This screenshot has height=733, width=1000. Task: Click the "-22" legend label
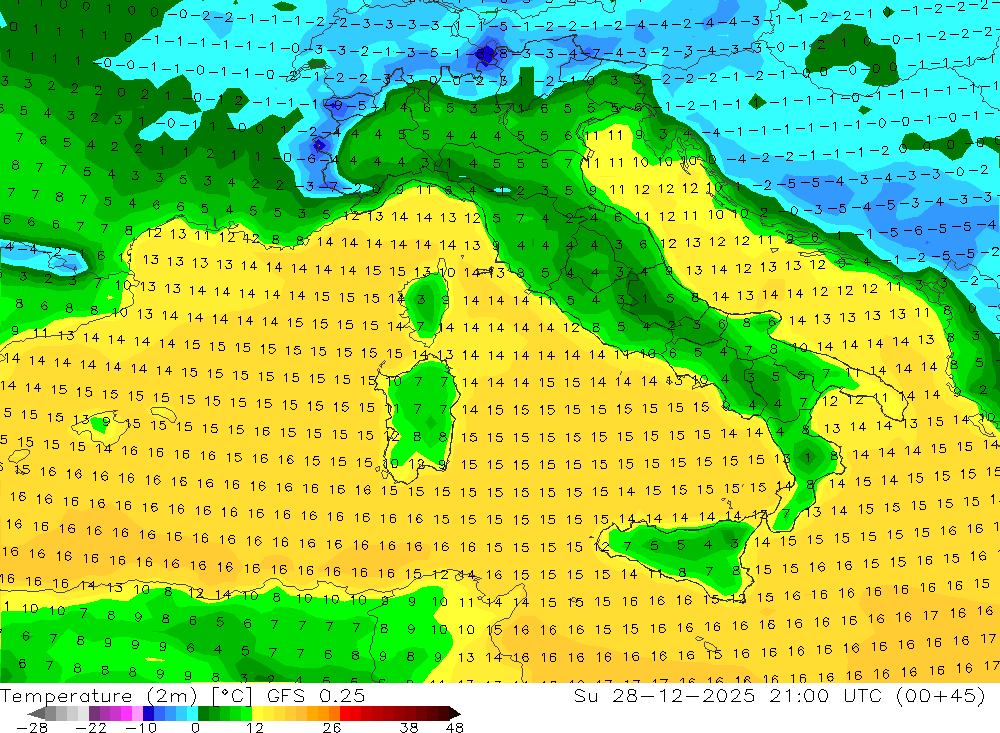pos(91,728)
